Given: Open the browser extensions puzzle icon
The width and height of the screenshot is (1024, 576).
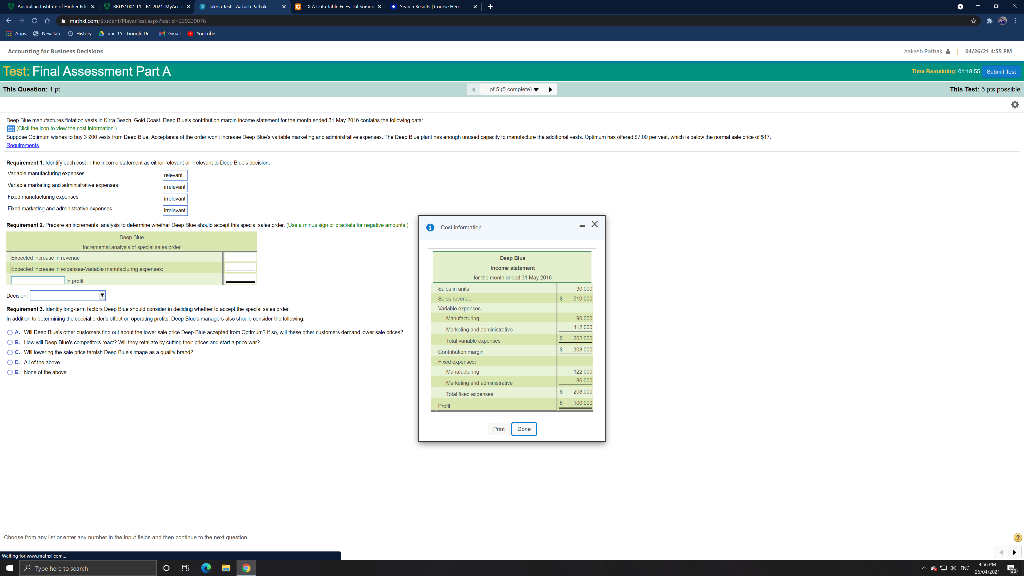Looking at the screenshot, I should point(989,21).
